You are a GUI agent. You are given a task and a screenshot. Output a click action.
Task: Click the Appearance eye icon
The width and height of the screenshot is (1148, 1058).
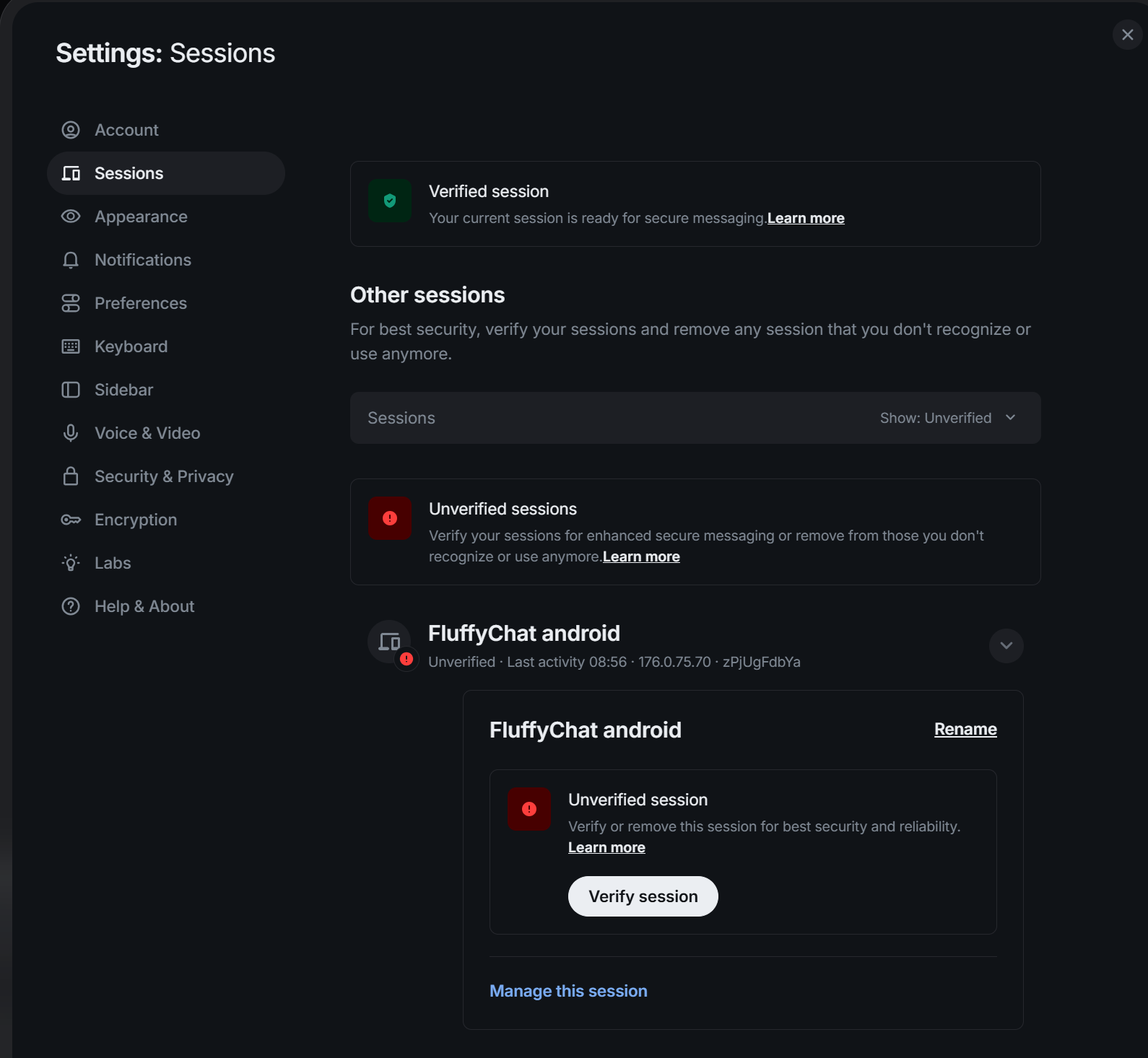tap(71, 217)
